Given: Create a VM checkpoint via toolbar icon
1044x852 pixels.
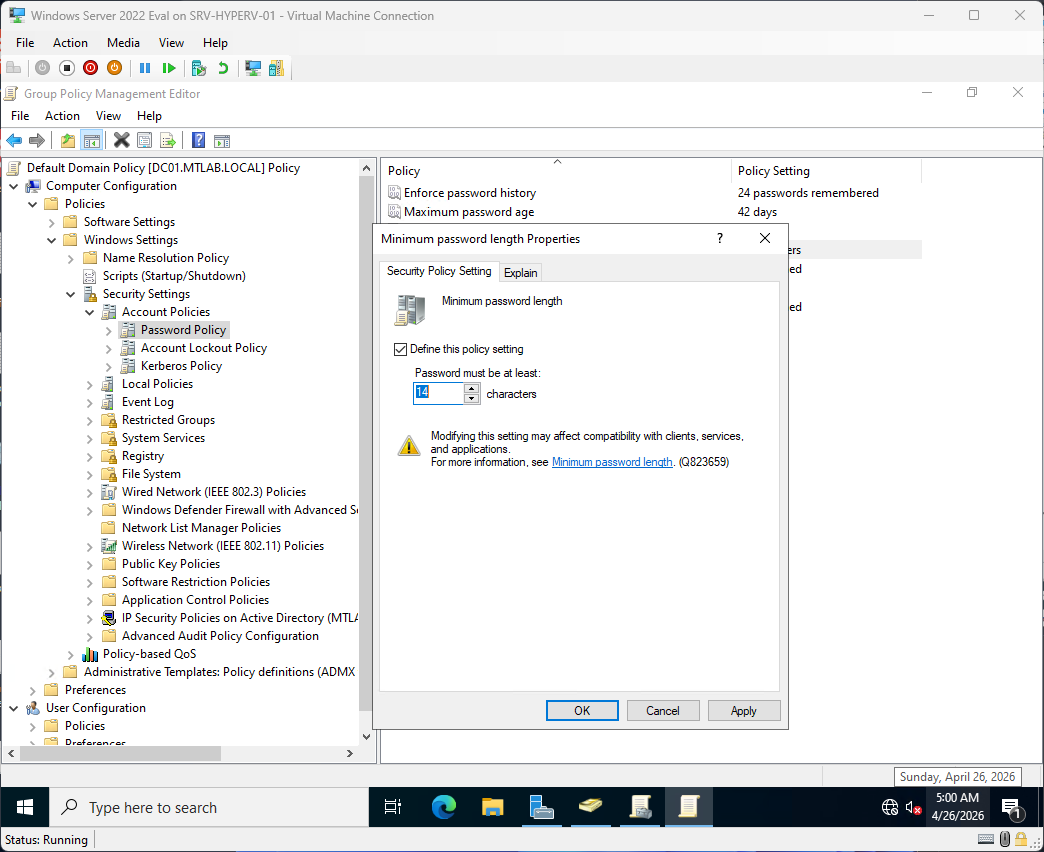Looking at the screenshot, I should [x=198, y=68].
